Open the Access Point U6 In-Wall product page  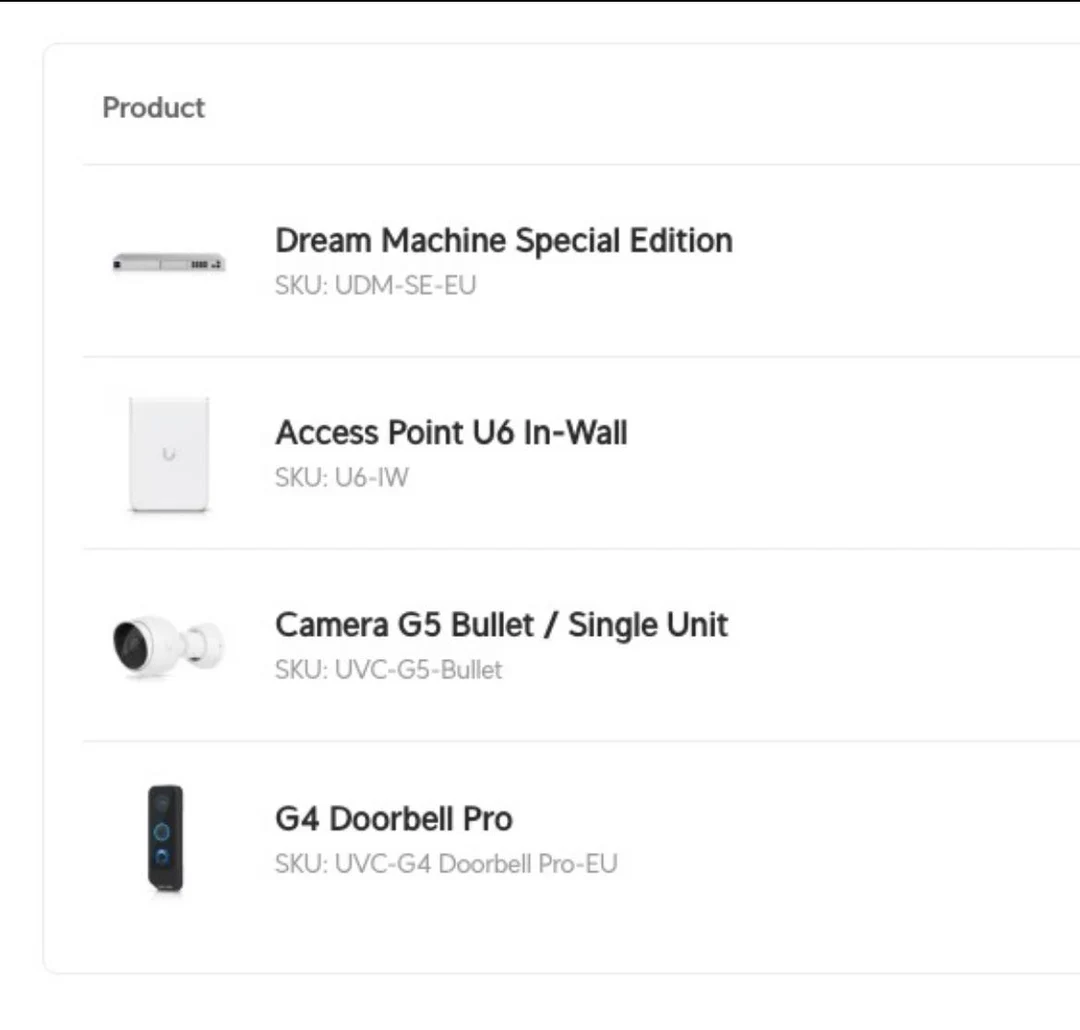[451, 432]
